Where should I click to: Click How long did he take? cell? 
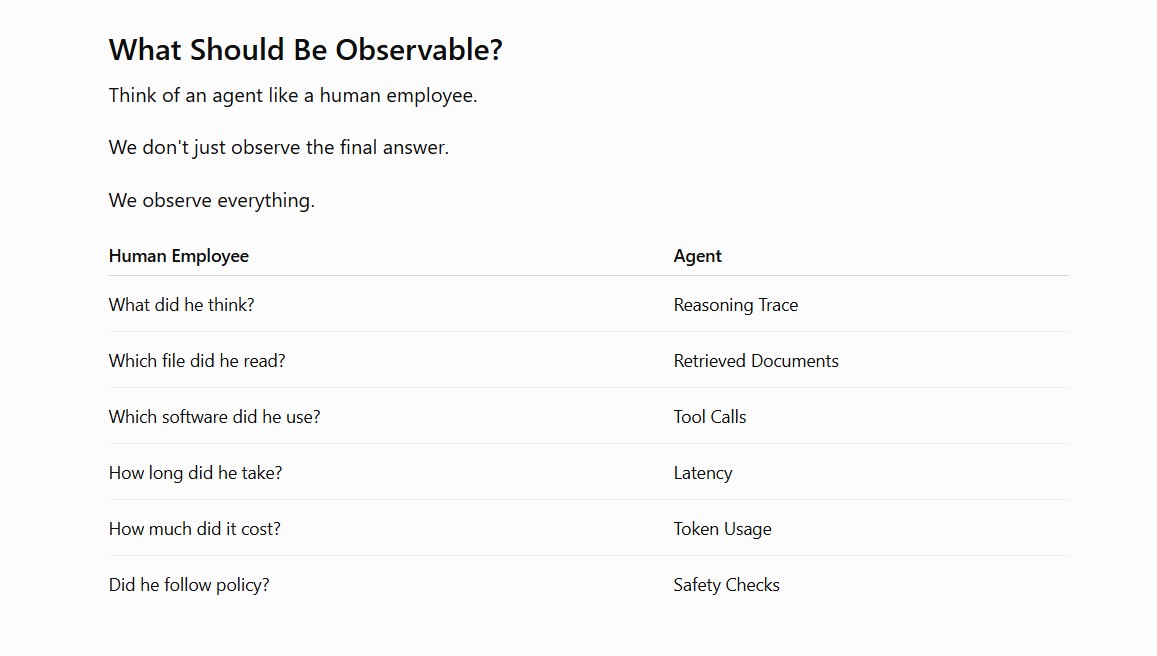[196, 473]
